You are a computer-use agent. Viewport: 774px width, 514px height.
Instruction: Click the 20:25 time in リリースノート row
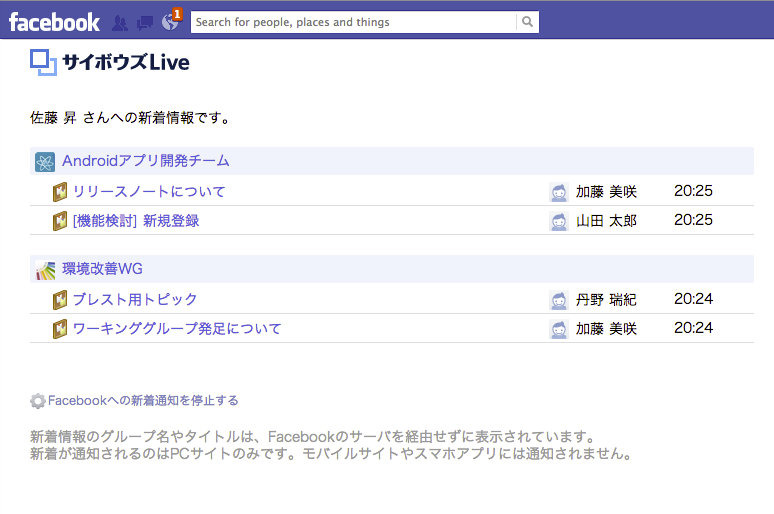pyautogui.click(x=693, y=191)
